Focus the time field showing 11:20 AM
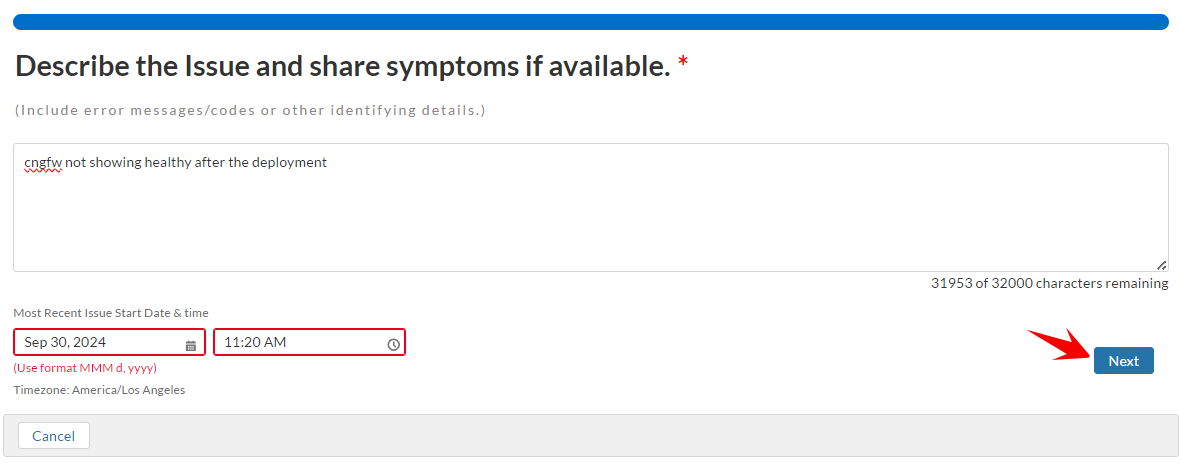Screen dimensions: 1181x475 click(300, 343)
